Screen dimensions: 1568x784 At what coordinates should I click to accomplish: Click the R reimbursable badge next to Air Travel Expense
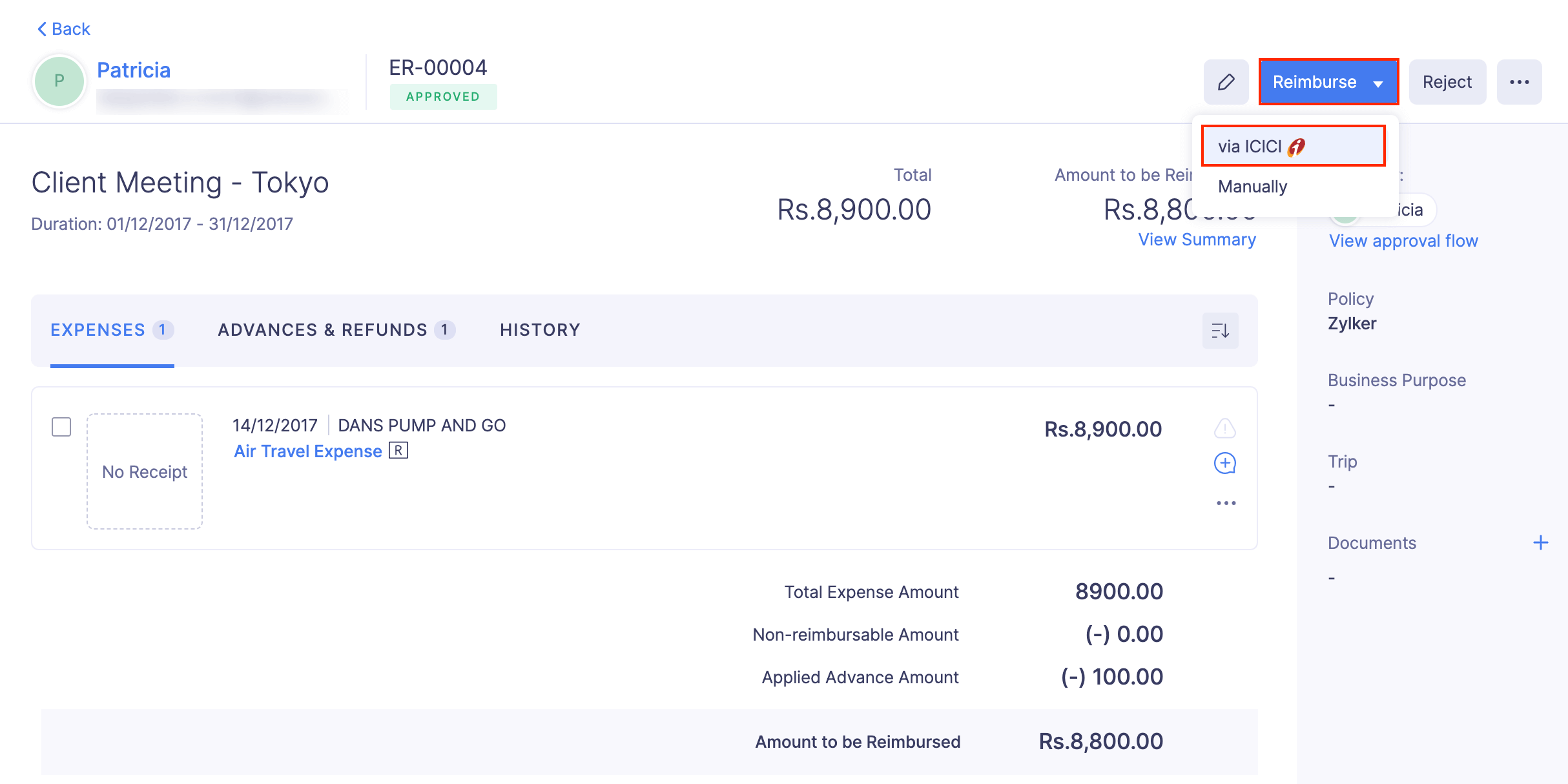[x=399, y=450]
